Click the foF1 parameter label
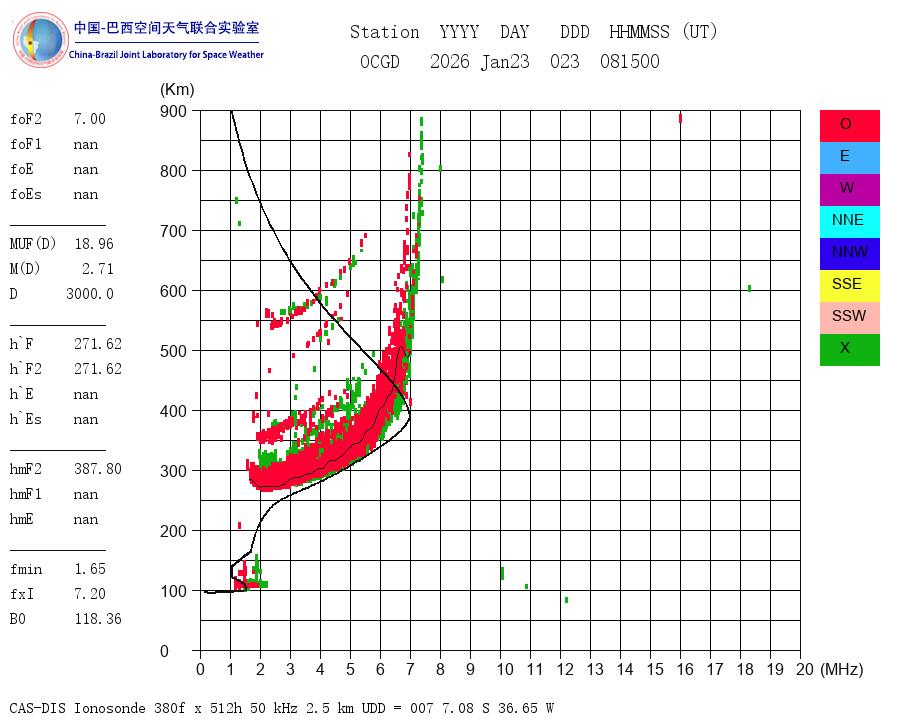 click(x=26, y=144)
